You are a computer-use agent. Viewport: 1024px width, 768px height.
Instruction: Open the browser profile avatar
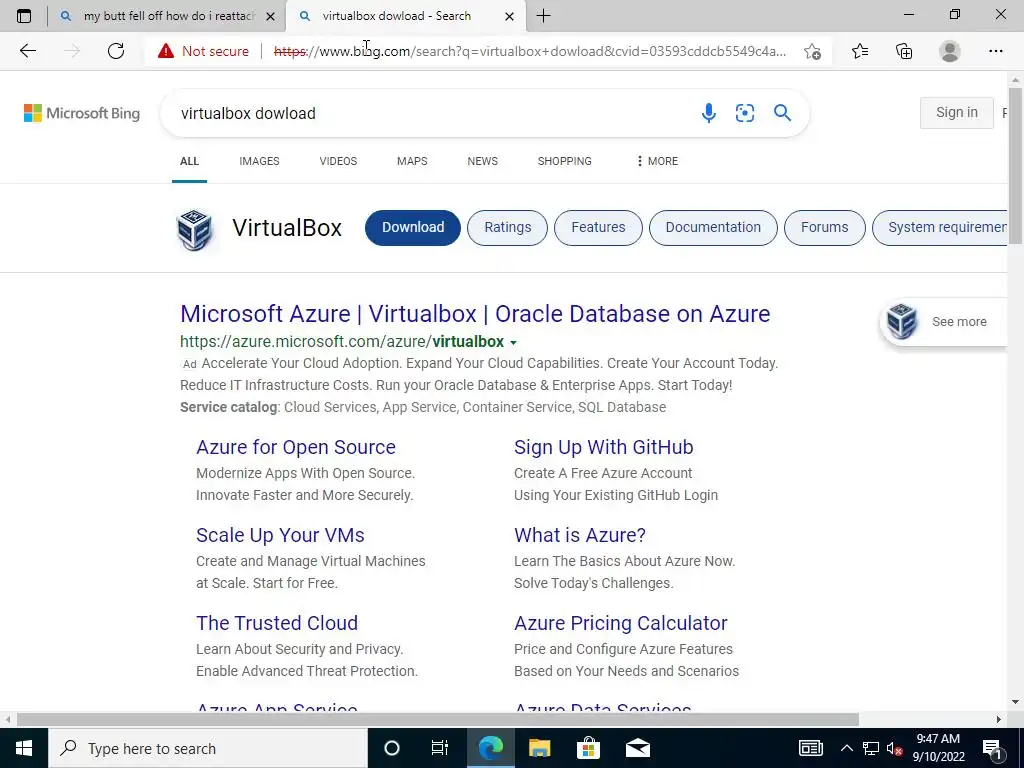[x=950, y=51]
